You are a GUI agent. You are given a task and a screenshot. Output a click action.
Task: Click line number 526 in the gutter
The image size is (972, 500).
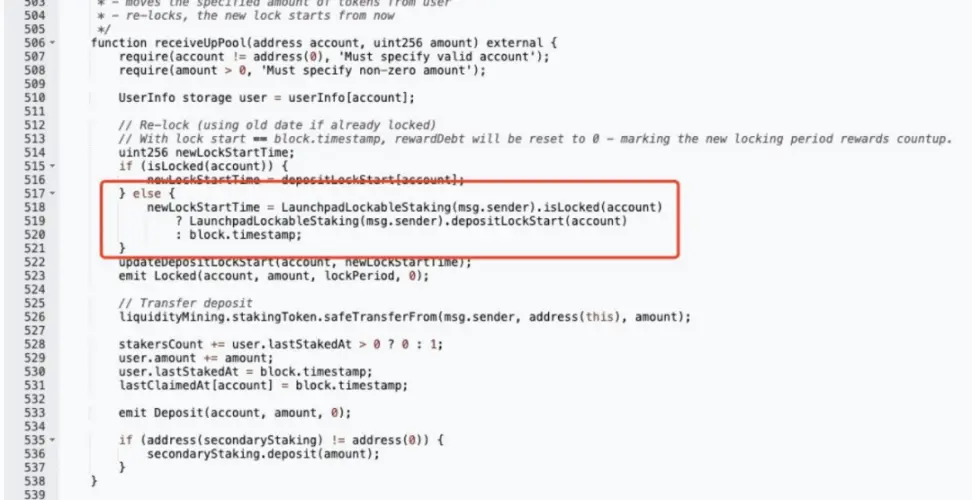34,317
